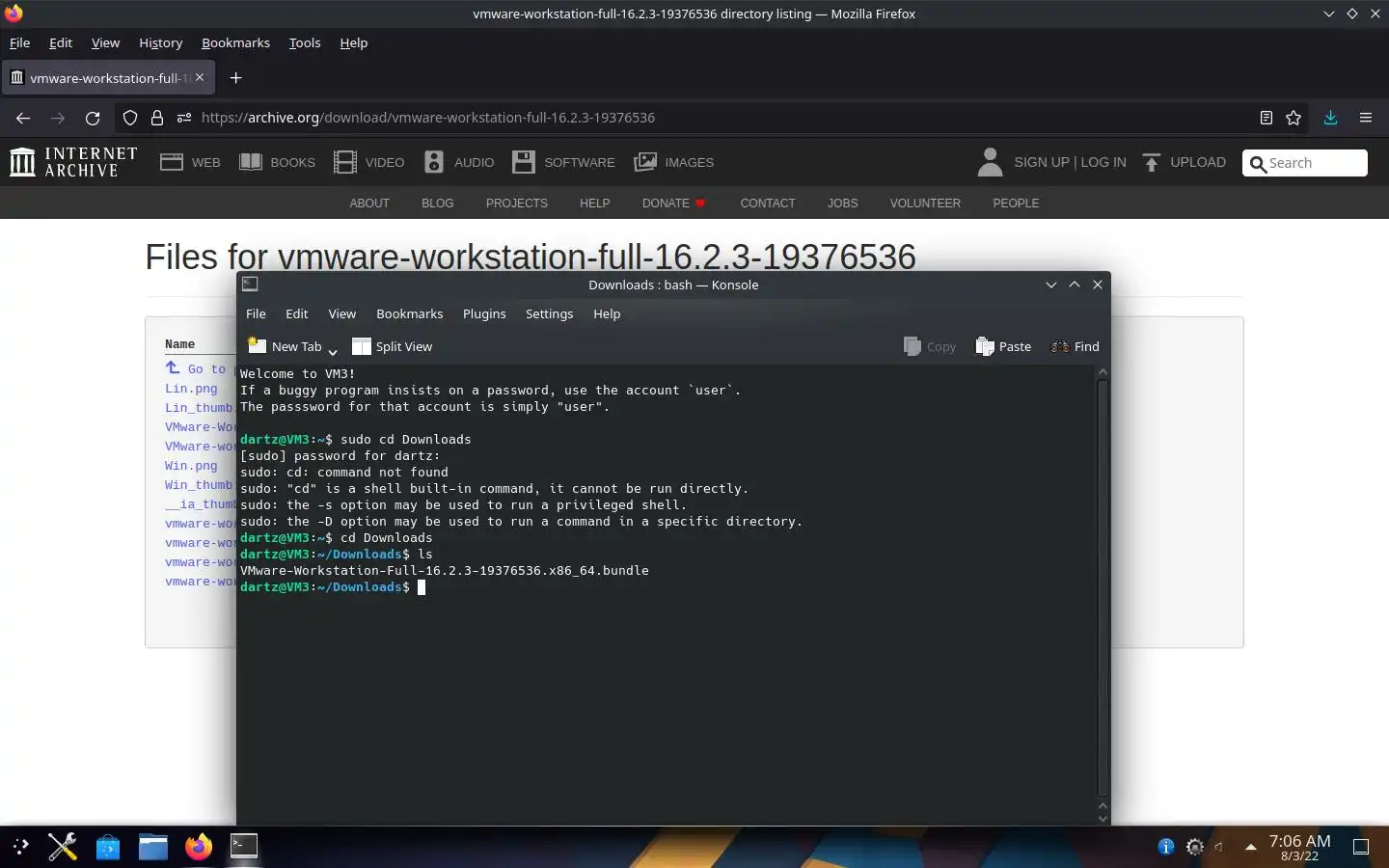Open Konsole View menu
This screenshot has height=868, width=1389.
(x=341, y=314)
